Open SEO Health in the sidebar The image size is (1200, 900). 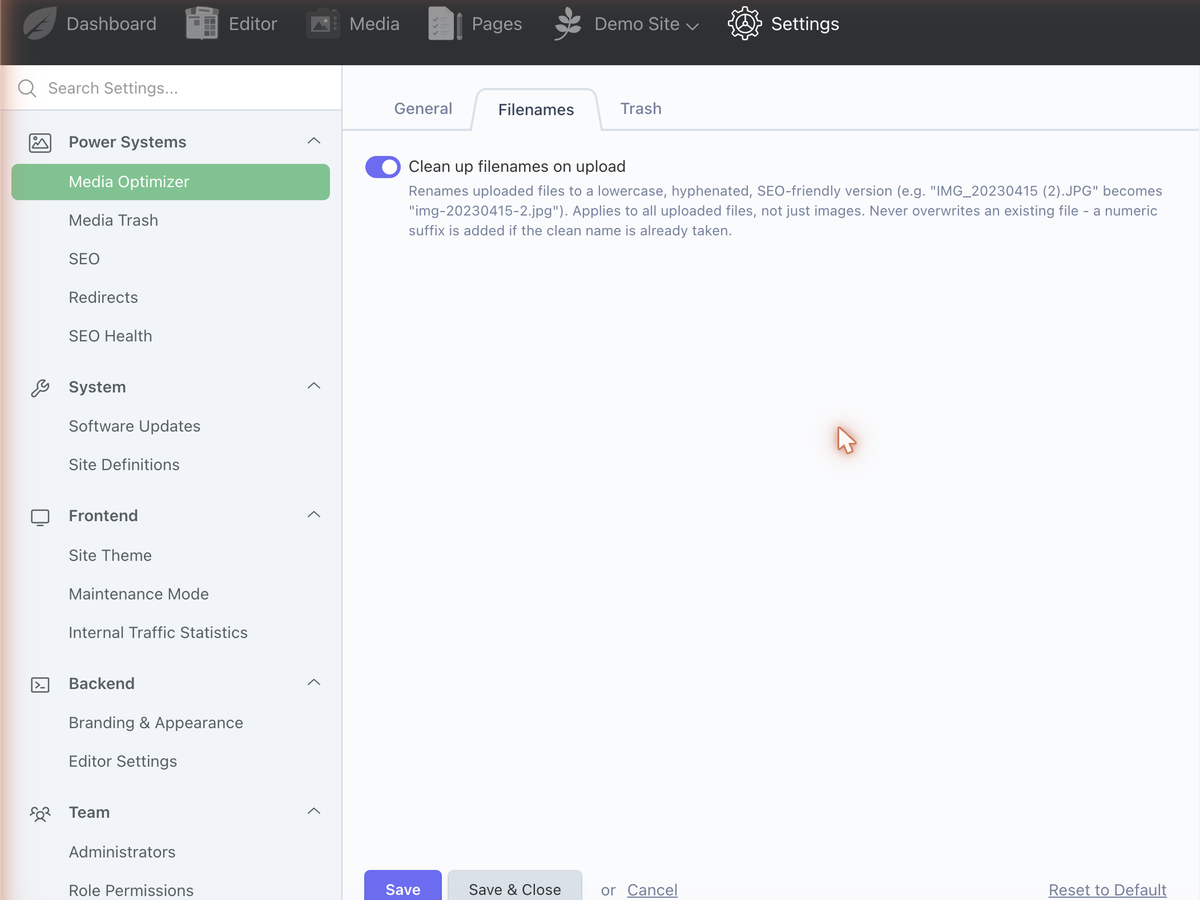pos(110,336)
